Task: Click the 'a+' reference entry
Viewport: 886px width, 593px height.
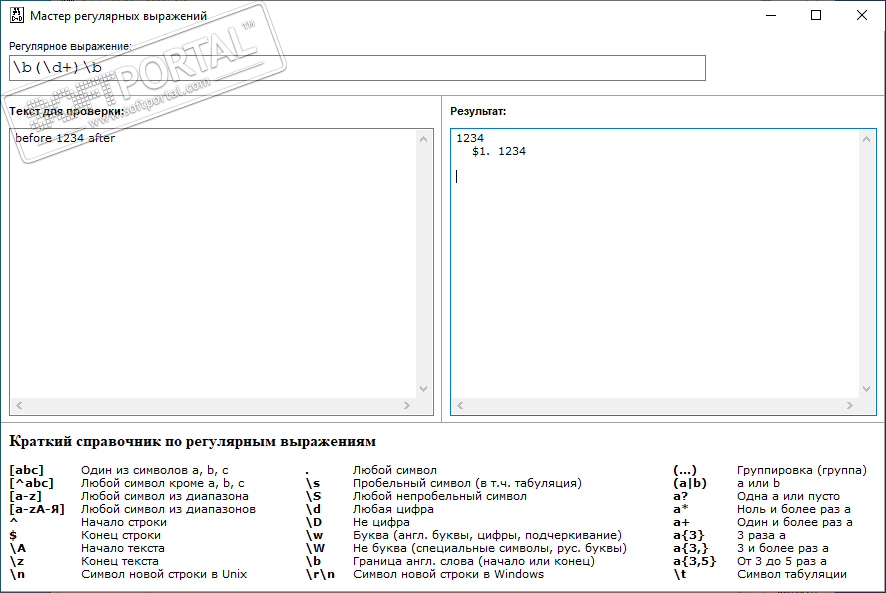Action: coord(681,522)
